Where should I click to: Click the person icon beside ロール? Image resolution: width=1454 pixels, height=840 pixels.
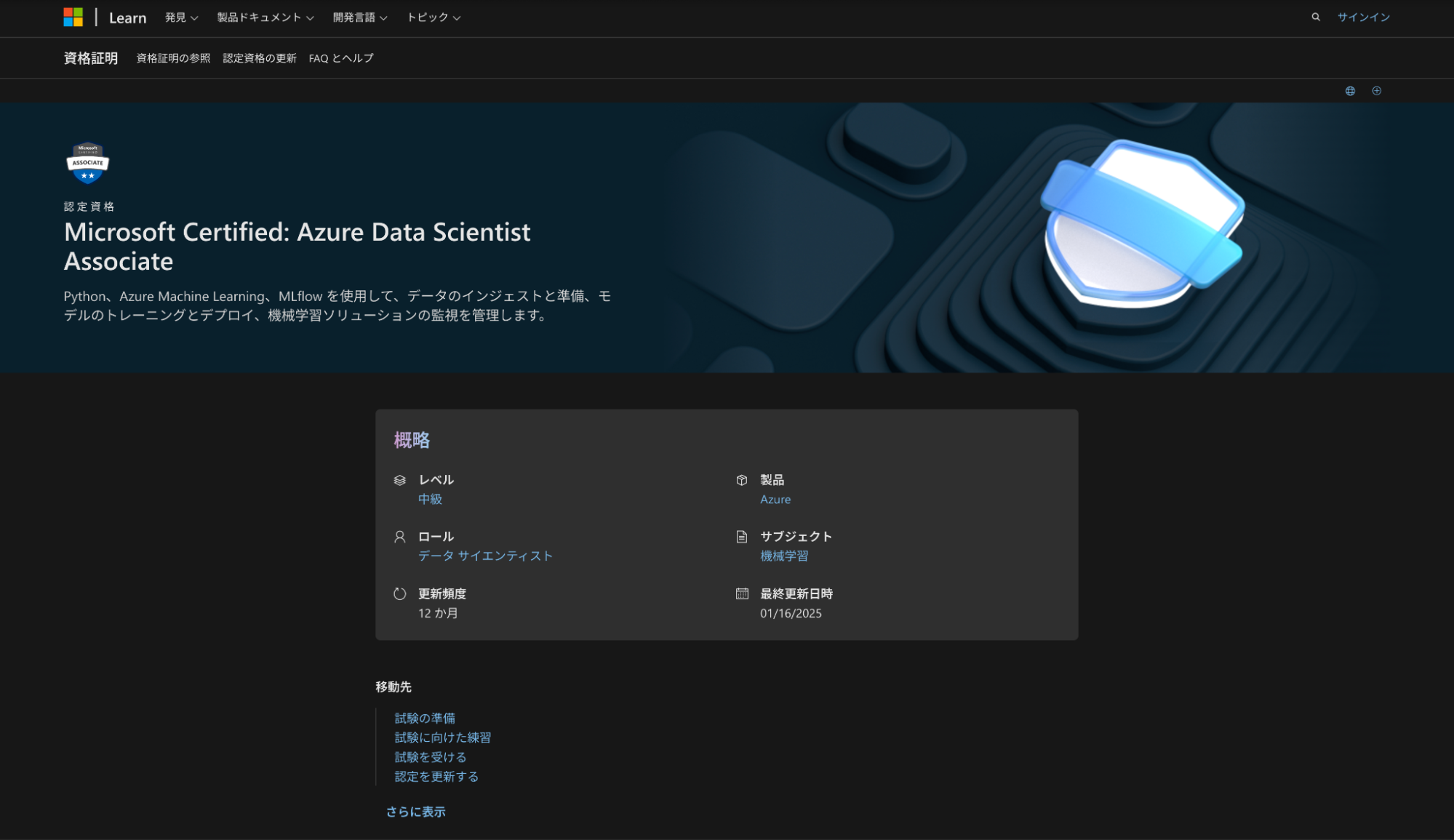coord(399,537)
